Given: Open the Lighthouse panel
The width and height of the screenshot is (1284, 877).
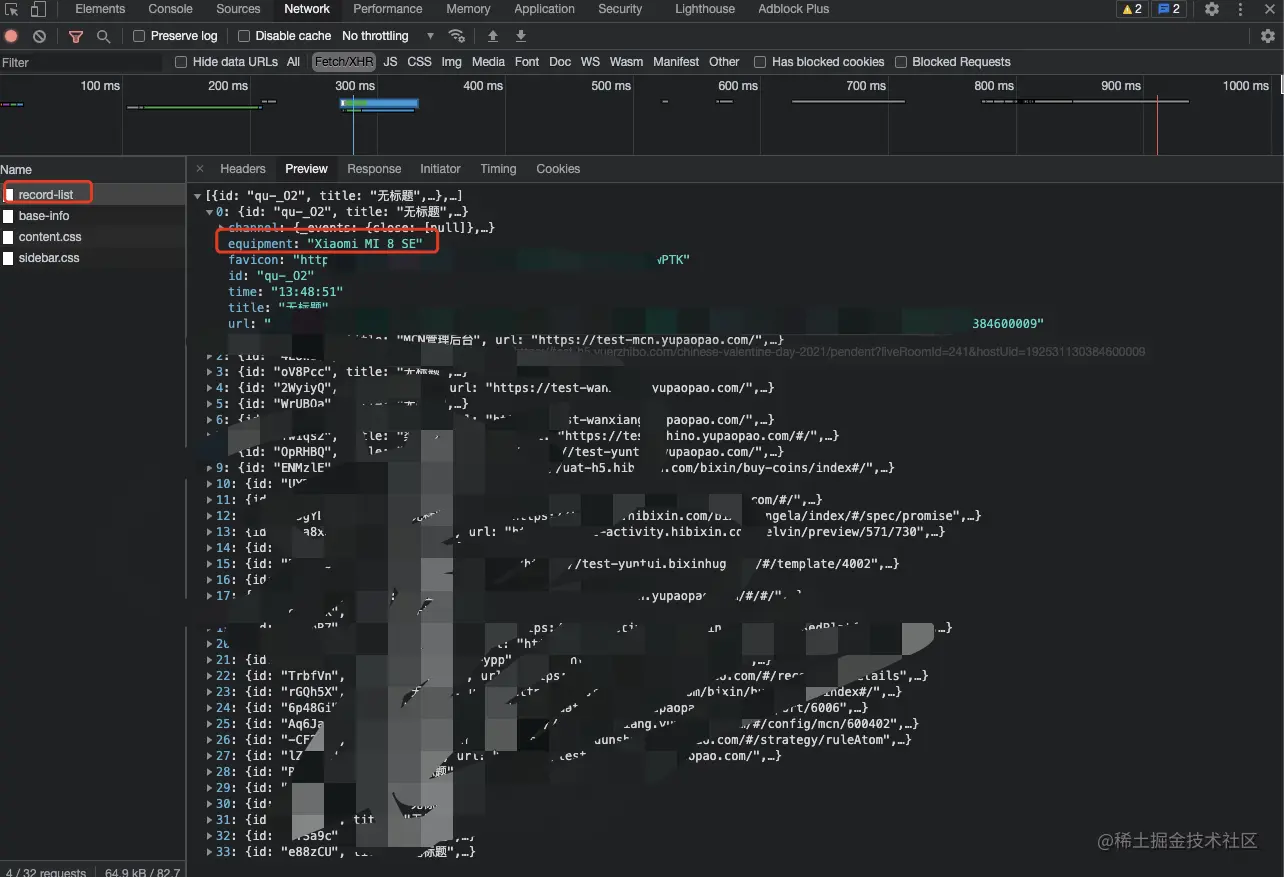Looking at the screenshot, I should click(x=705, y=9).
